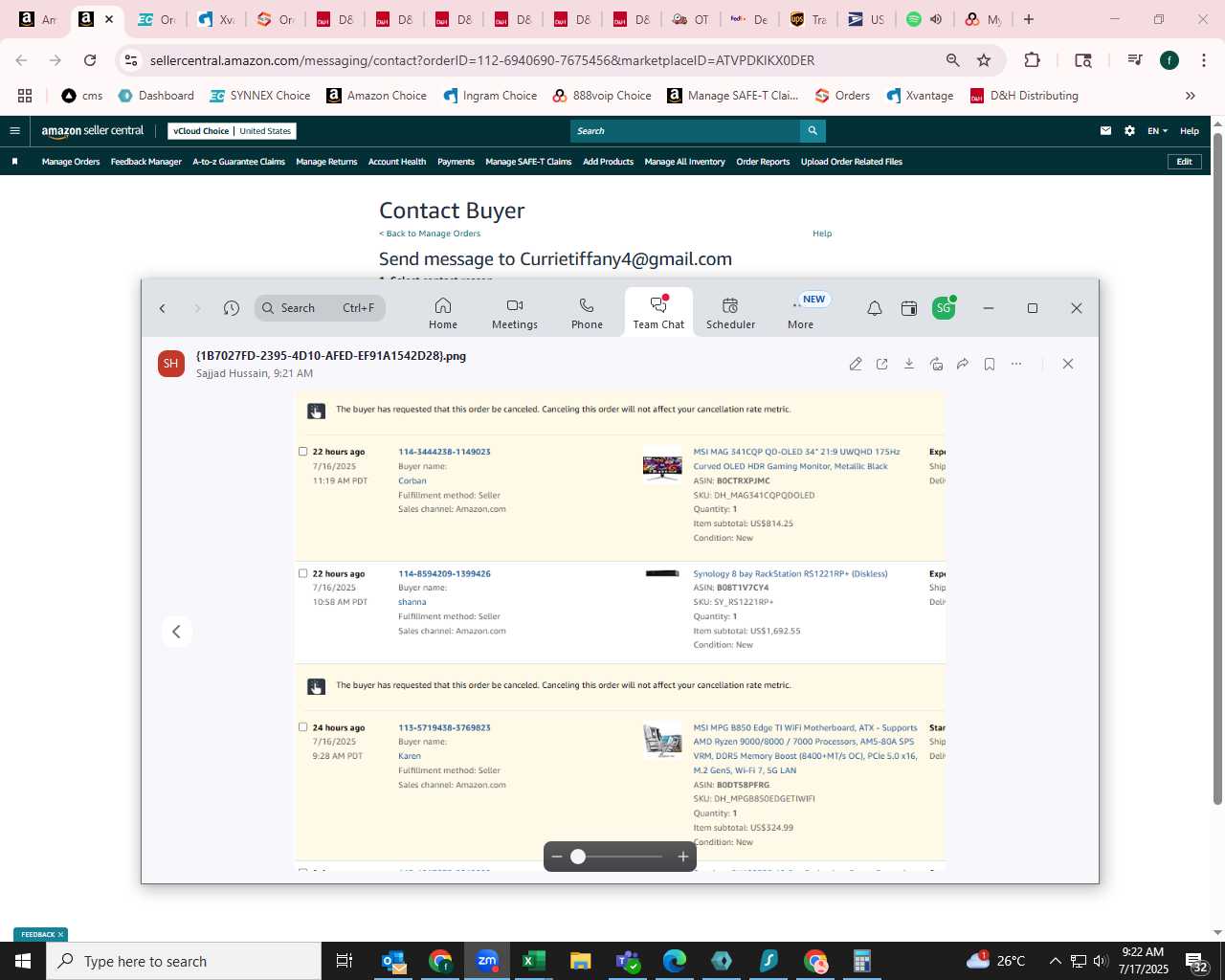This screenshot has width=1225, height=980.
Task: Click MSI motherboard product thumbnail
Action: pos(662,740)
